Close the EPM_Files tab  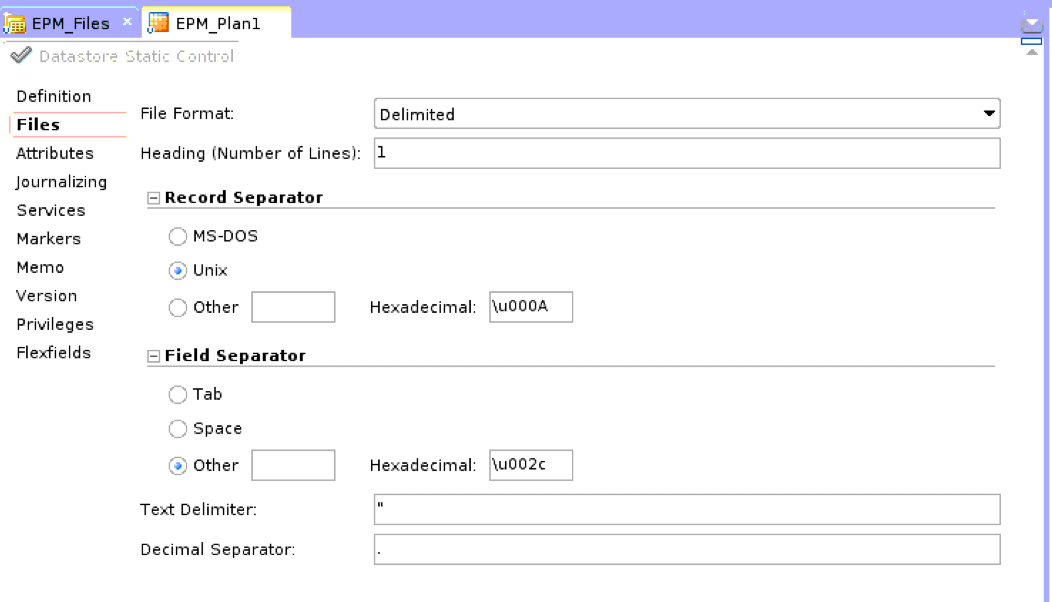tap(127, 22)
